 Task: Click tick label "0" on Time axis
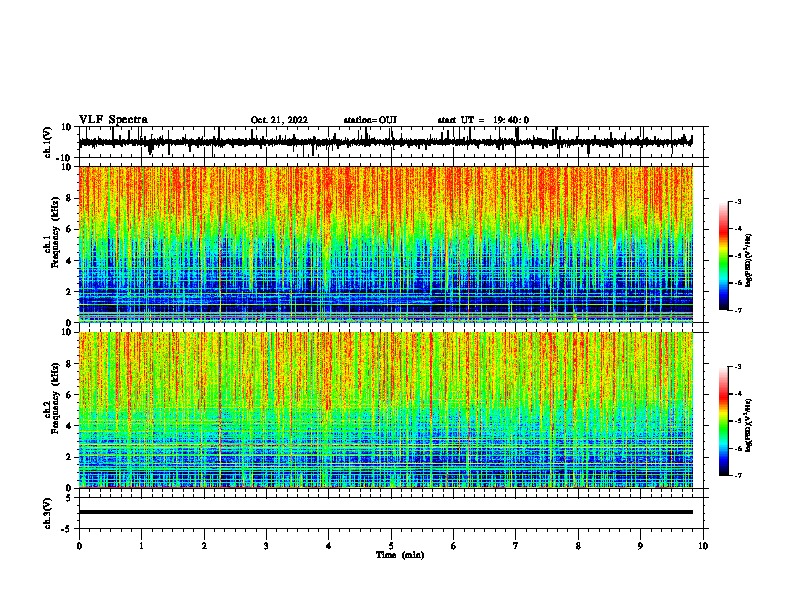(79, 546)
